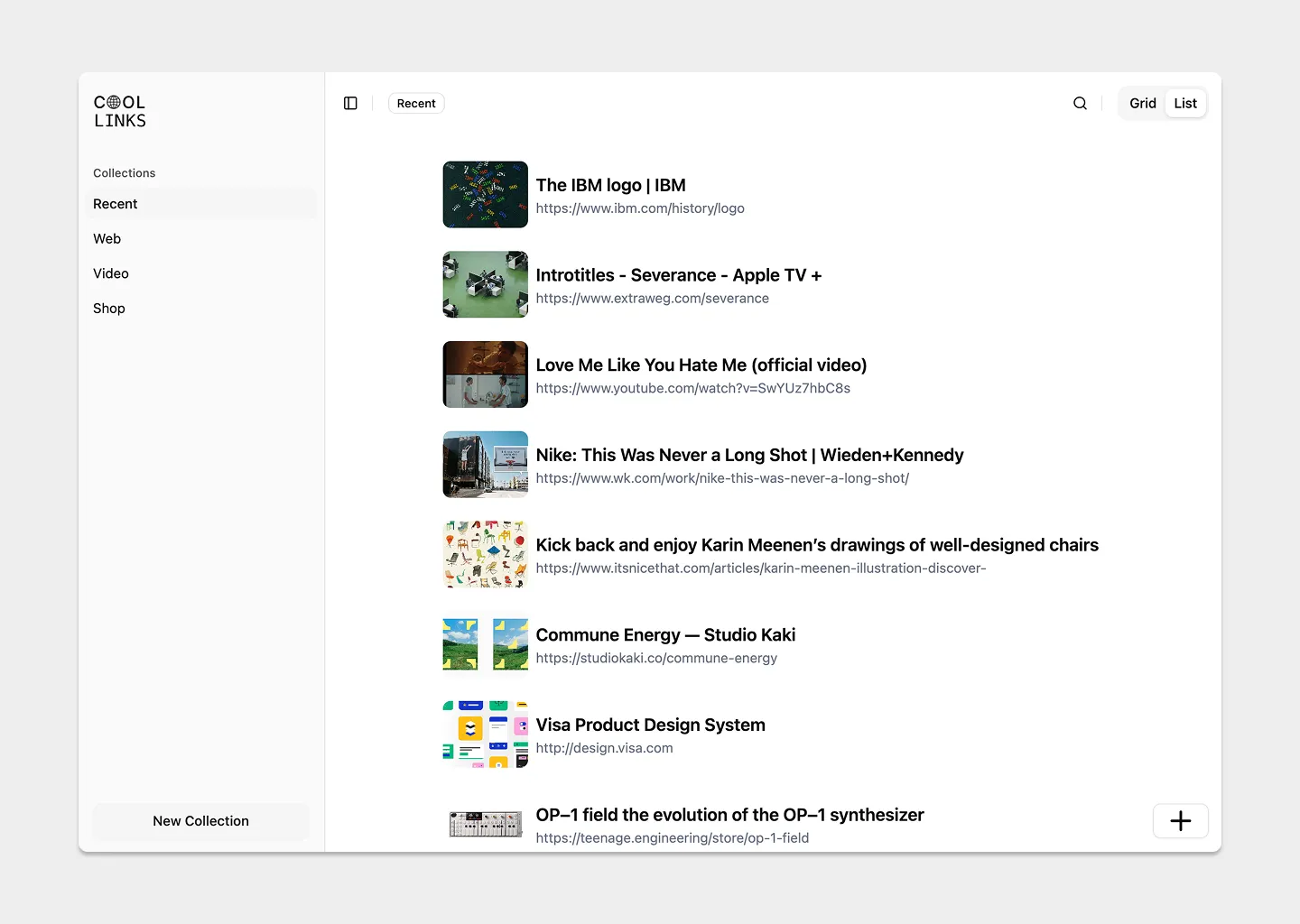Image resolution: width=1300 pixels, height=924 pixels.
Task: Click the New Collection button
Action: 200,821
